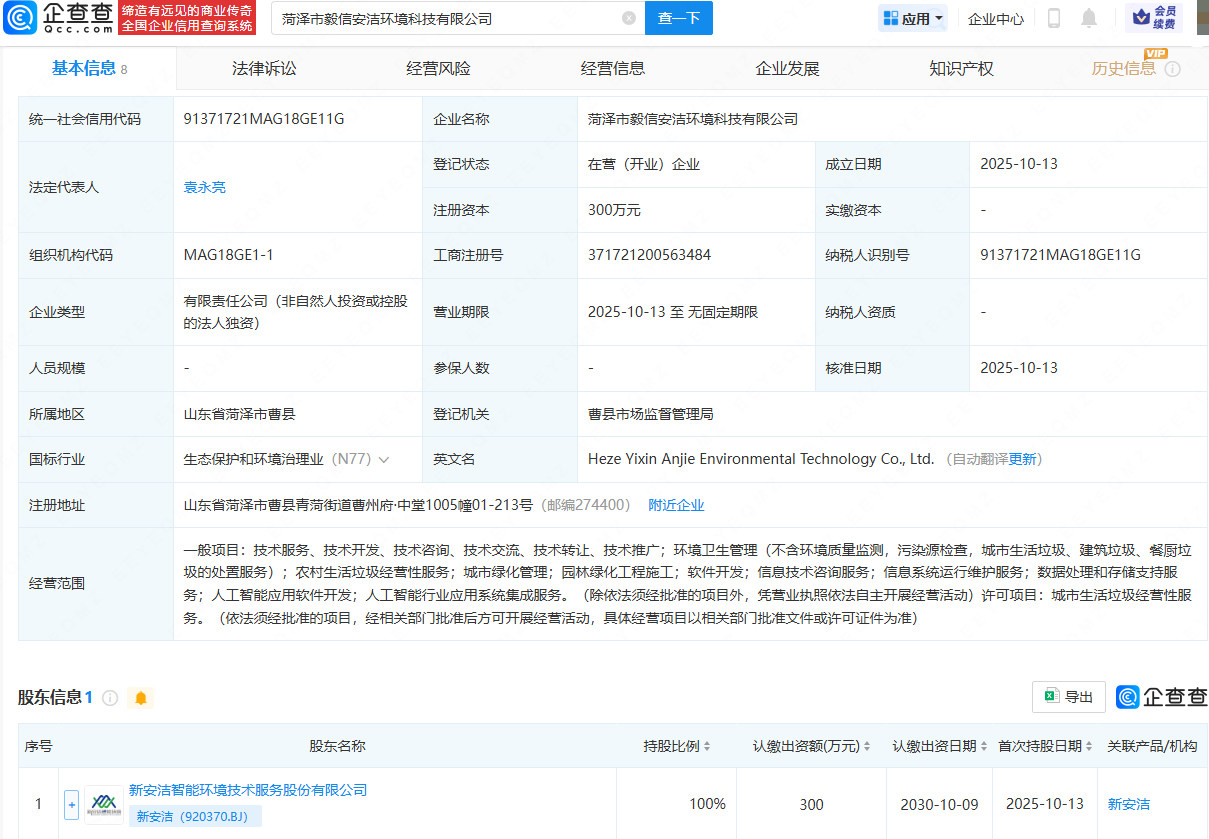The image size is (1209, 839).
Task: Click info icon next to 历史信息
Action: click(x=1173, y=69)
